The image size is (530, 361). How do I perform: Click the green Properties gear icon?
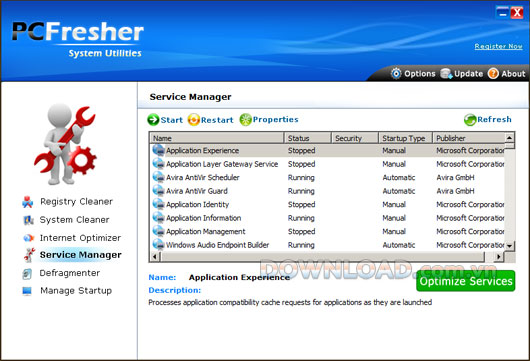click(x=246, y=120)
